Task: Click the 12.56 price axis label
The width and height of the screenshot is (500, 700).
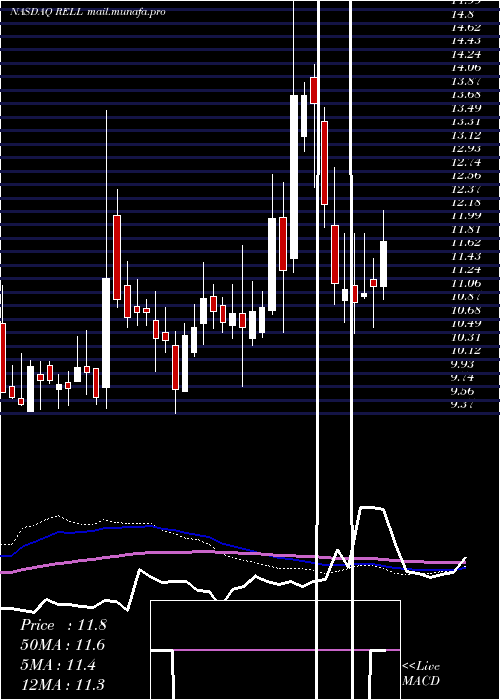Action: (x=466, y=175)
